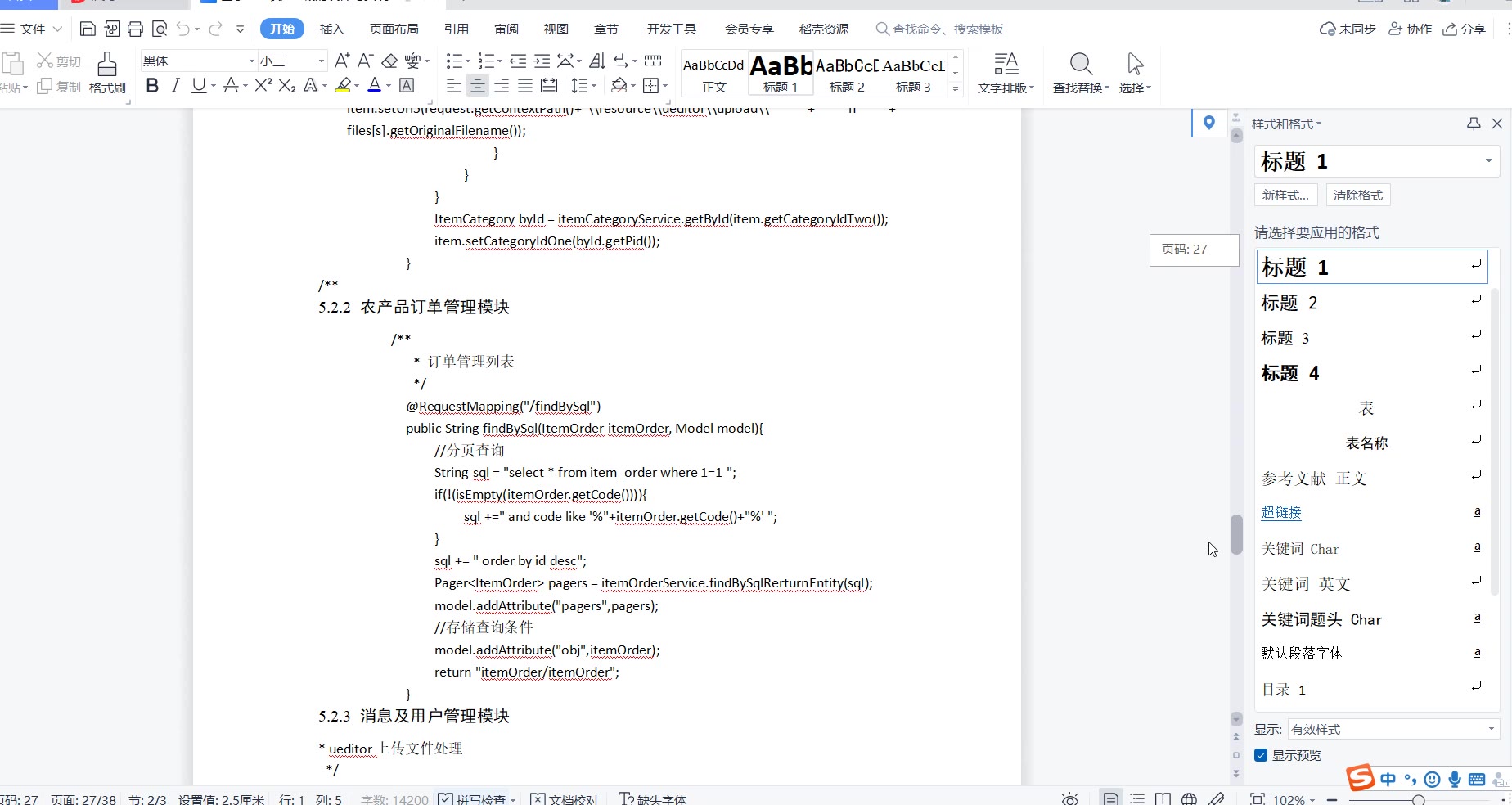The image size is (1512, 805).
Task: Open the 页面布局 ribbon tab
Action: point(394,29)
